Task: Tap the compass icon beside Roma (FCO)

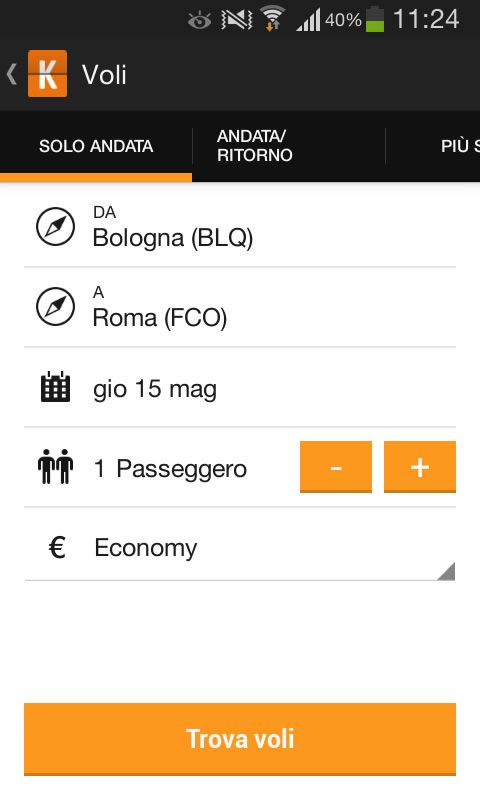Action: (55, 307)
